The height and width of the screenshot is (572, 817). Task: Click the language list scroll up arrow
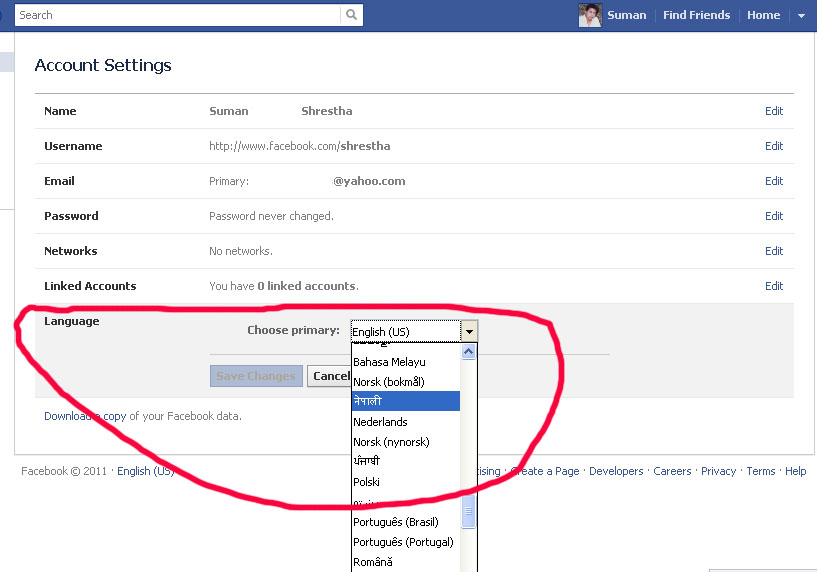(468, 352)
